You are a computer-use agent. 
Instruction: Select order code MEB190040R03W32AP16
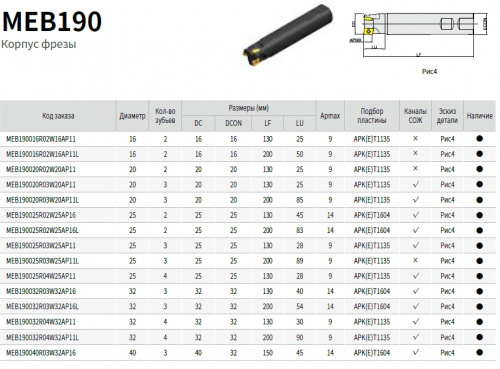tap(41, 353)
